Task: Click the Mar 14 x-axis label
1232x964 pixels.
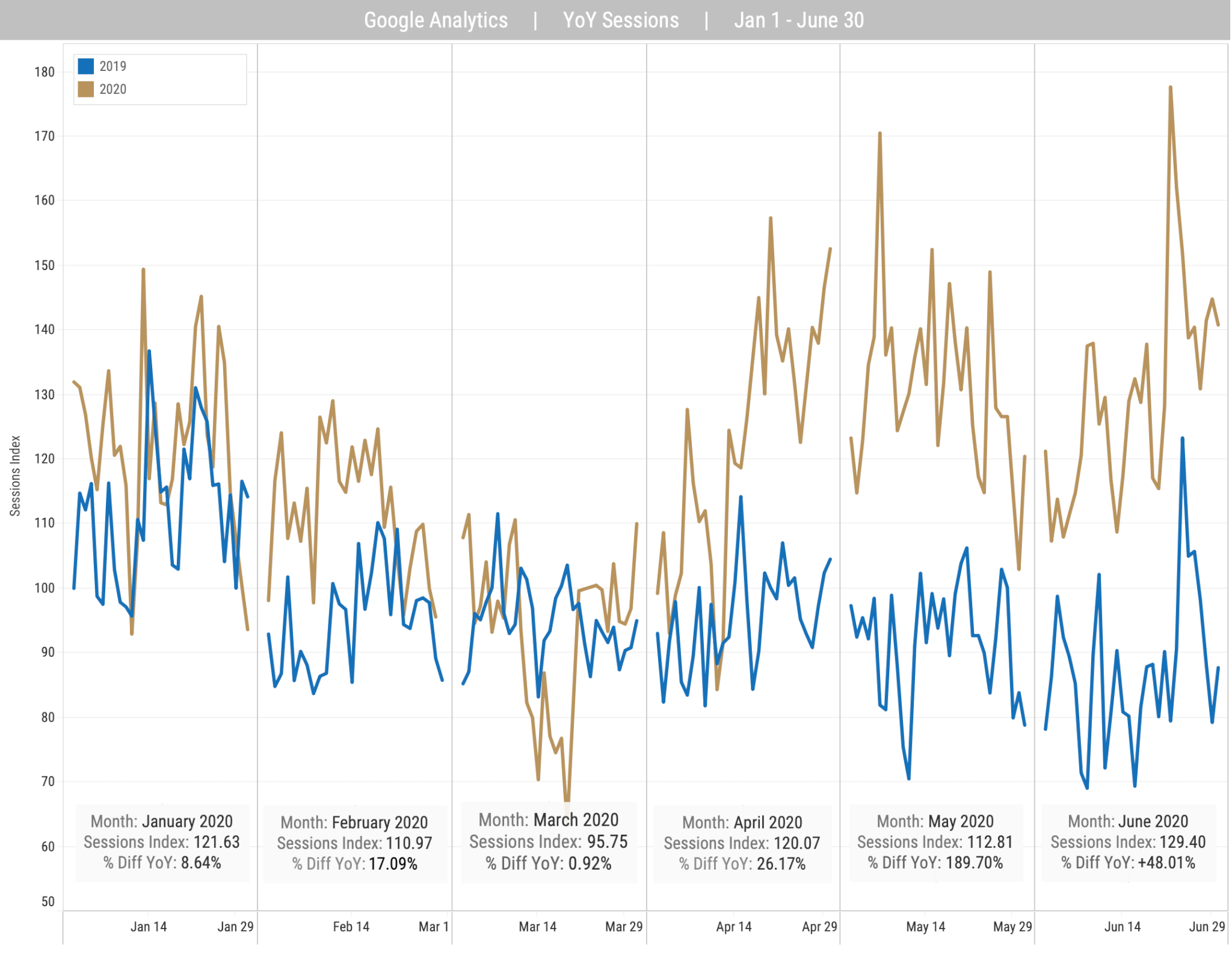Action: (538, 927)
